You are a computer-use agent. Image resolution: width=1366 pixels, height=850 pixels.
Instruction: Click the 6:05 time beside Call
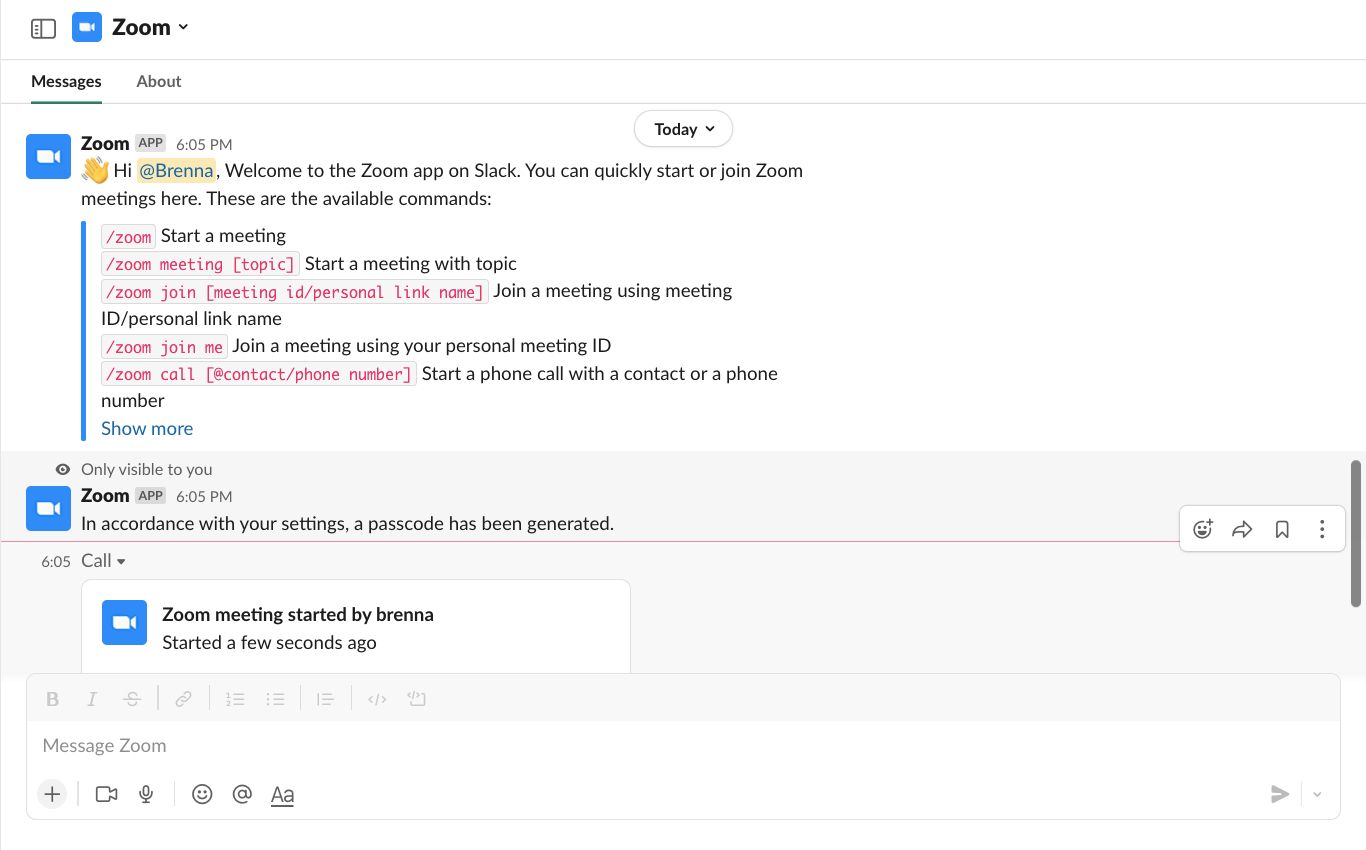pos(56,562)
